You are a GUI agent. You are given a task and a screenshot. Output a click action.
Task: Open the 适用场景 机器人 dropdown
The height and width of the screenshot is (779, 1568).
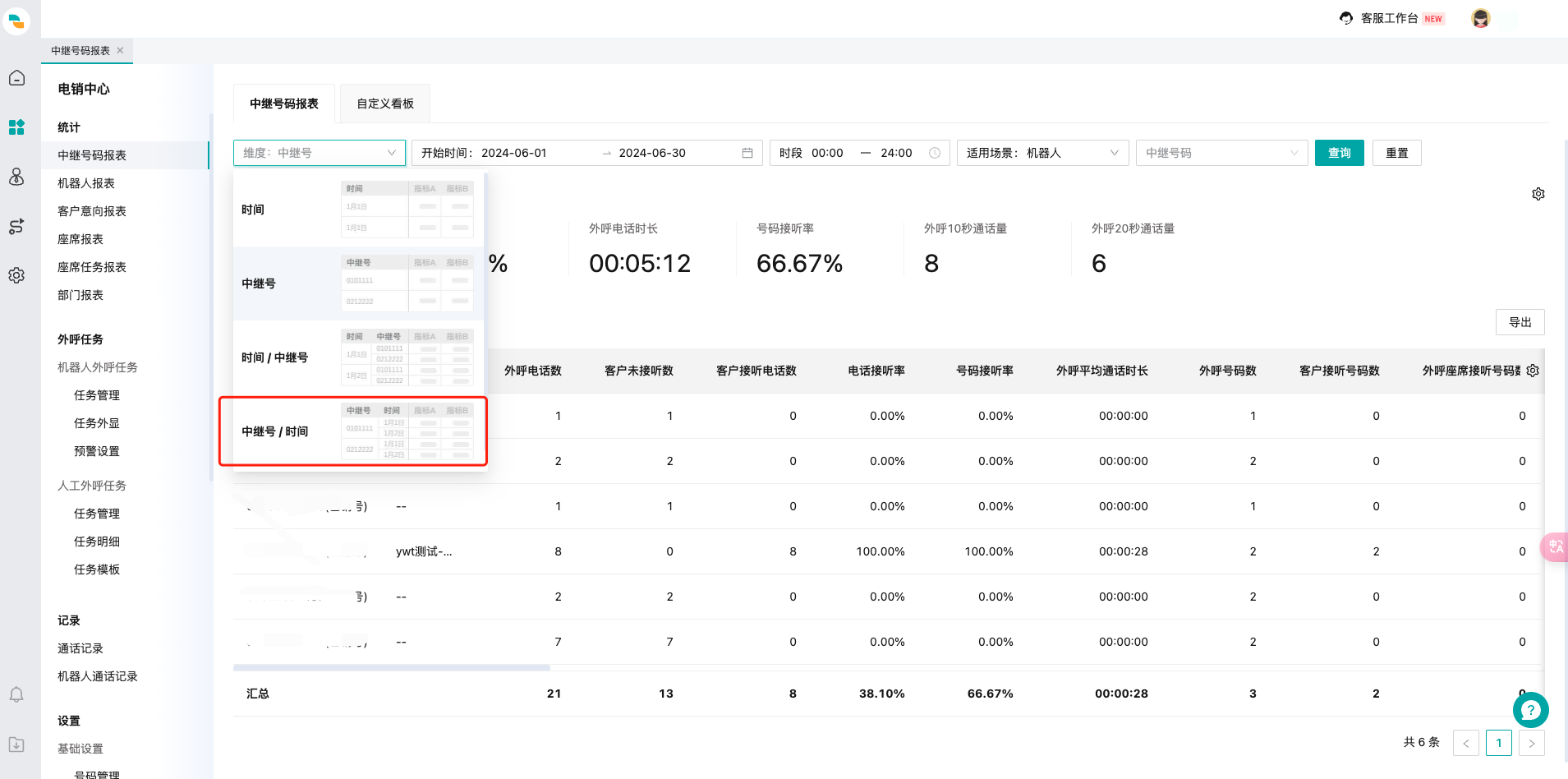tap(1043, 153)
